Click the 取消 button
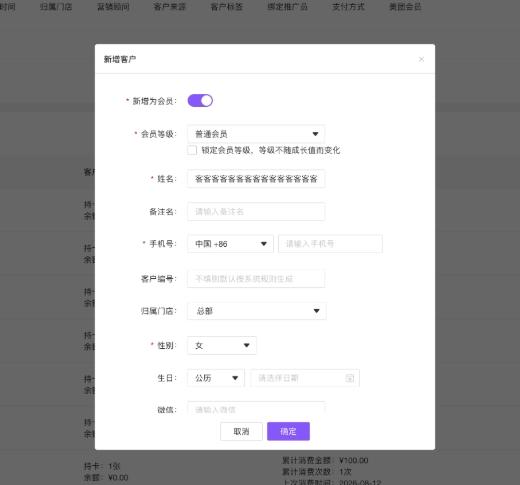The width and height of the screenshot is (520, 485). tap(241, 431)
